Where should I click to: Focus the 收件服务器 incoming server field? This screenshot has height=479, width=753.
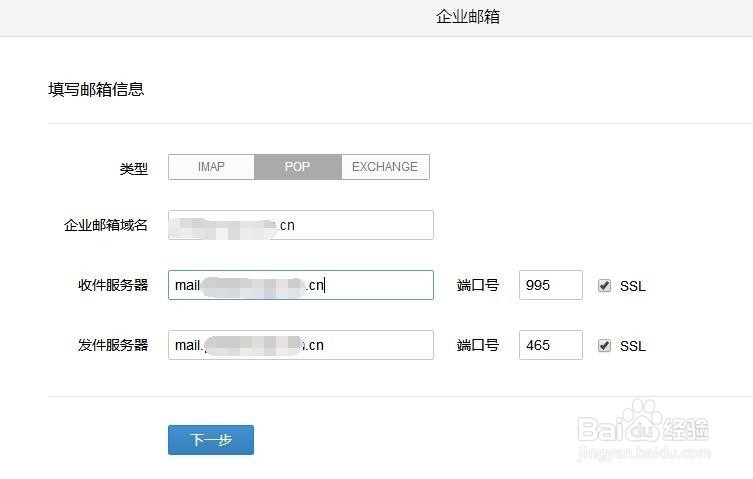[300, 285]
